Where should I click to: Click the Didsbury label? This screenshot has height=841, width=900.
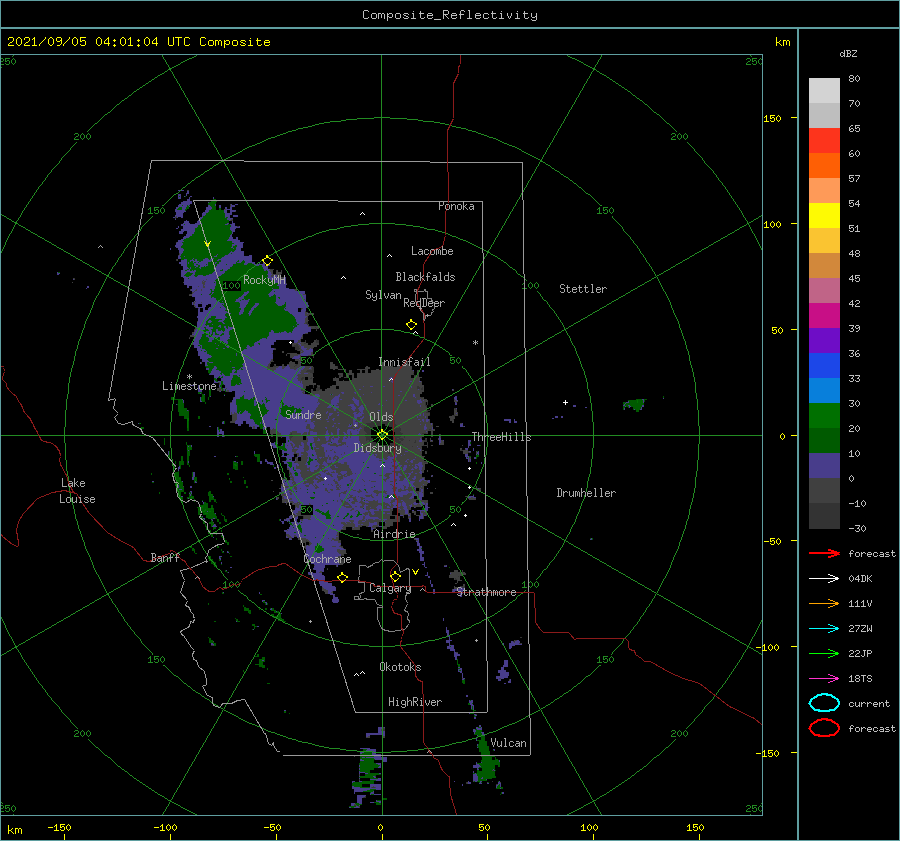377,448
